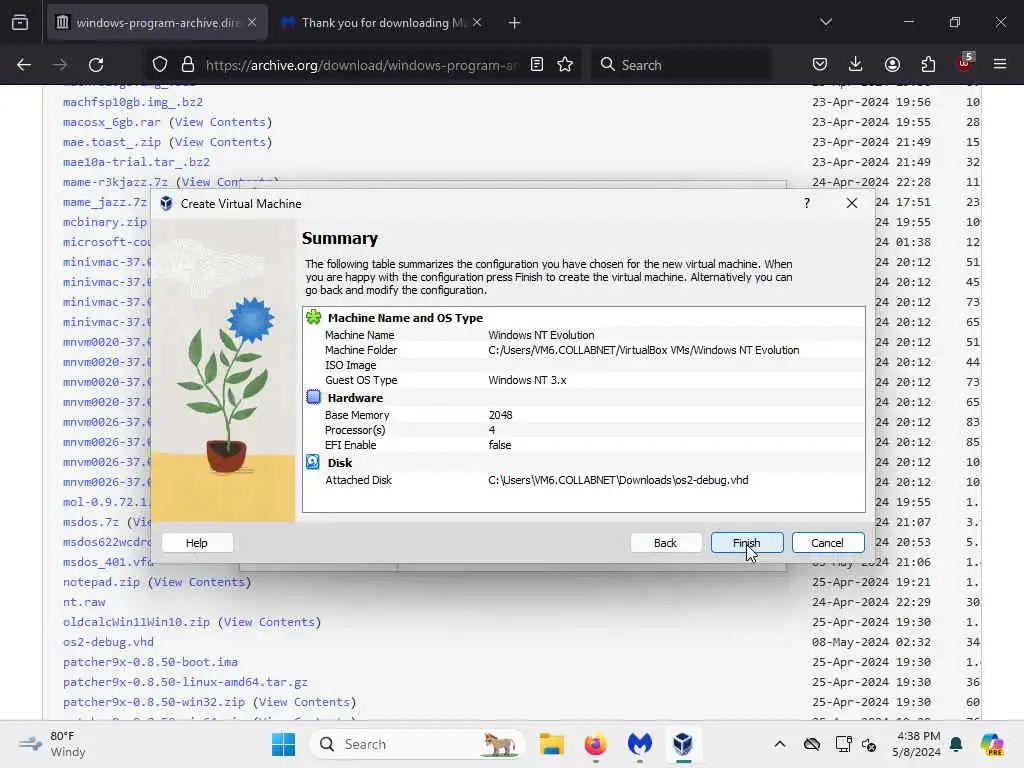Open os2-debug.vhd link
The width and height of the screenshot is (1024, 768).
tap(108, 642)
